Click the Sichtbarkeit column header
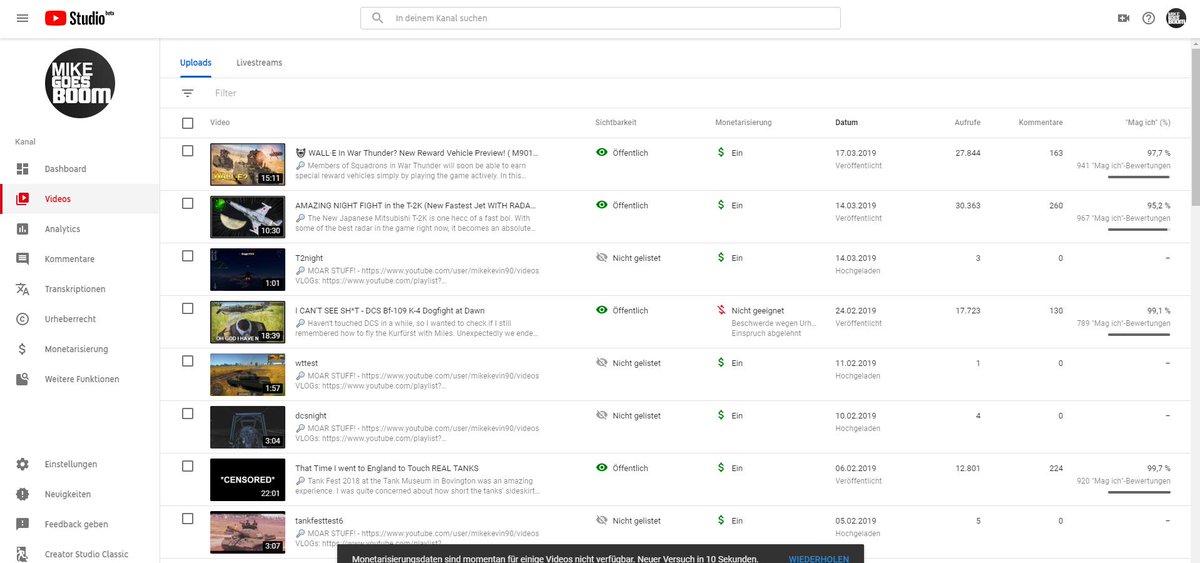The height and width of the screenshot is (563, 1200). coord(615,123)
